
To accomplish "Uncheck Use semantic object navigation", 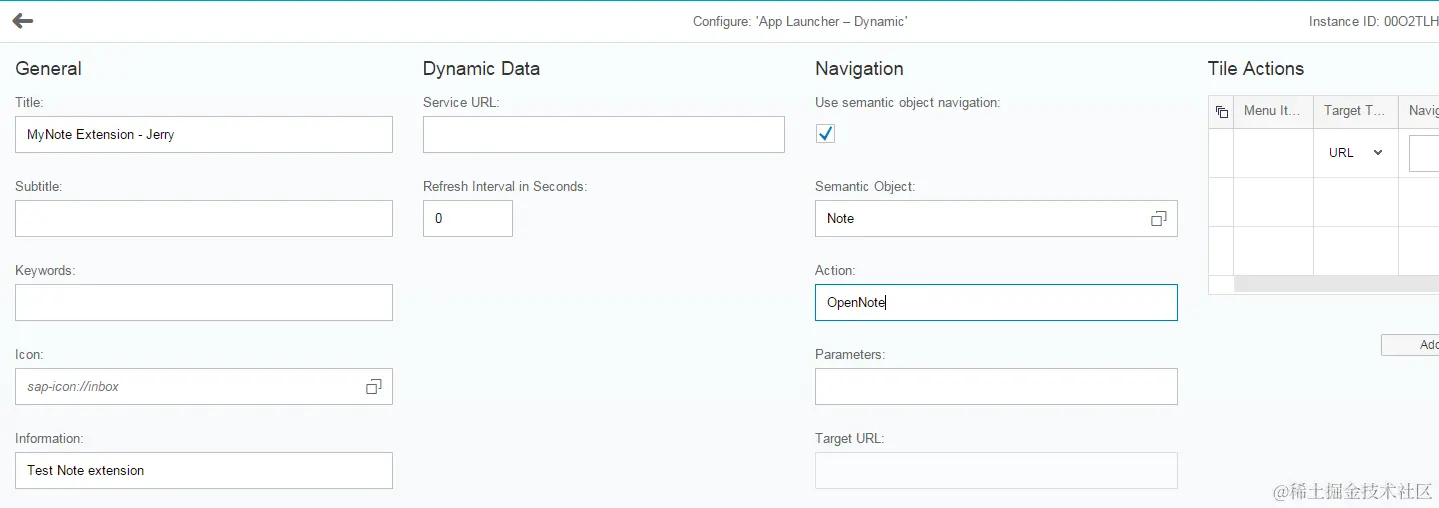I will pos(825,134).
